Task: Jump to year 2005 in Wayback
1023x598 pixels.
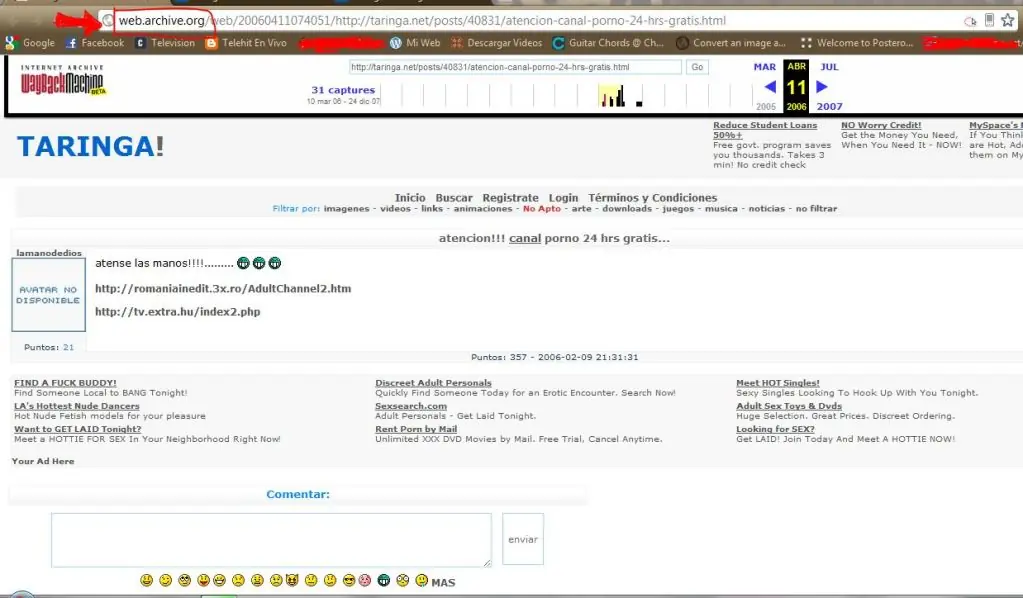Action: (x=766, y=106)
